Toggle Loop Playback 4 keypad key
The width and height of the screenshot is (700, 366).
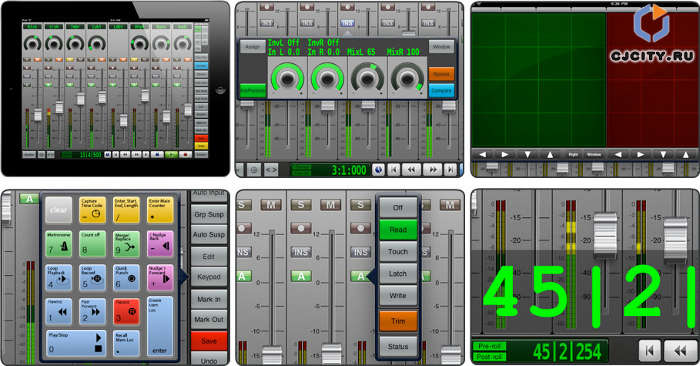(x=58, y=278)
